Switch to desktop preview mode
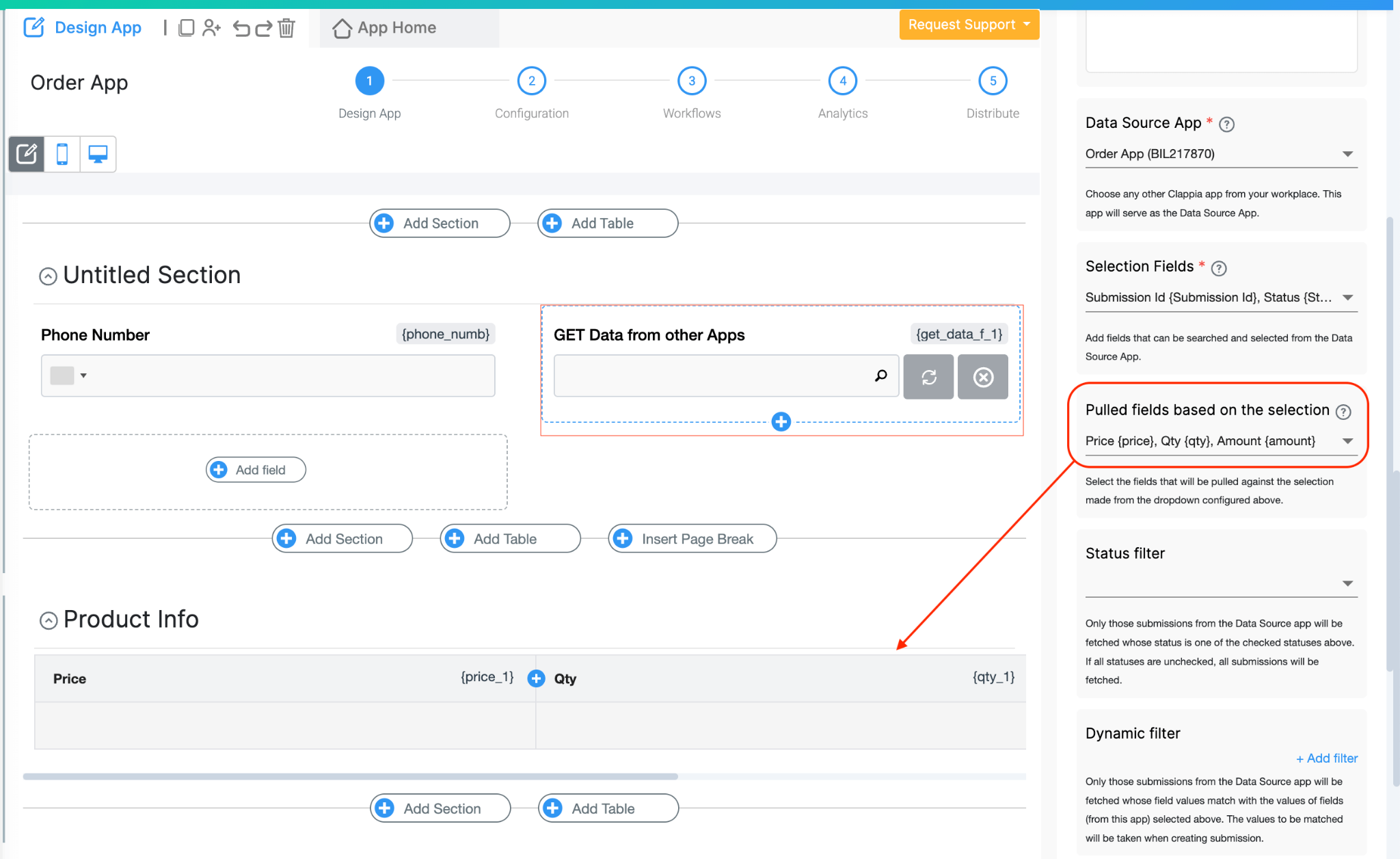 point(97,154)
